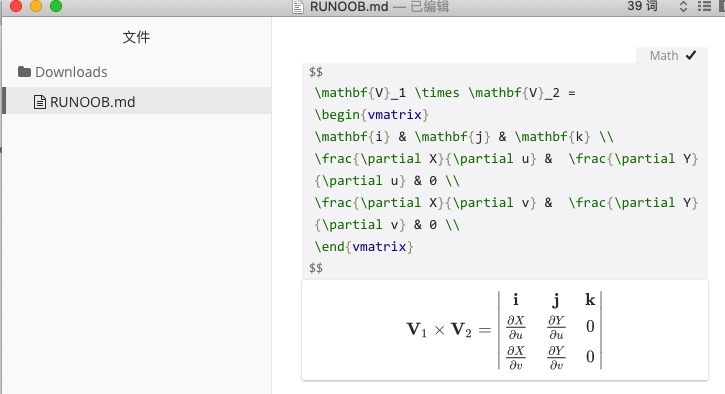Click the \mathbf{V}_1 \times line of code

(445, 93)
